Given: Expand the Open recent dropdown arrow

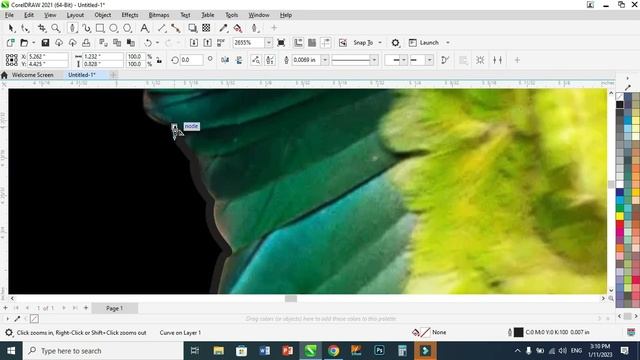Looking at the screenshot, I should 33,42.
